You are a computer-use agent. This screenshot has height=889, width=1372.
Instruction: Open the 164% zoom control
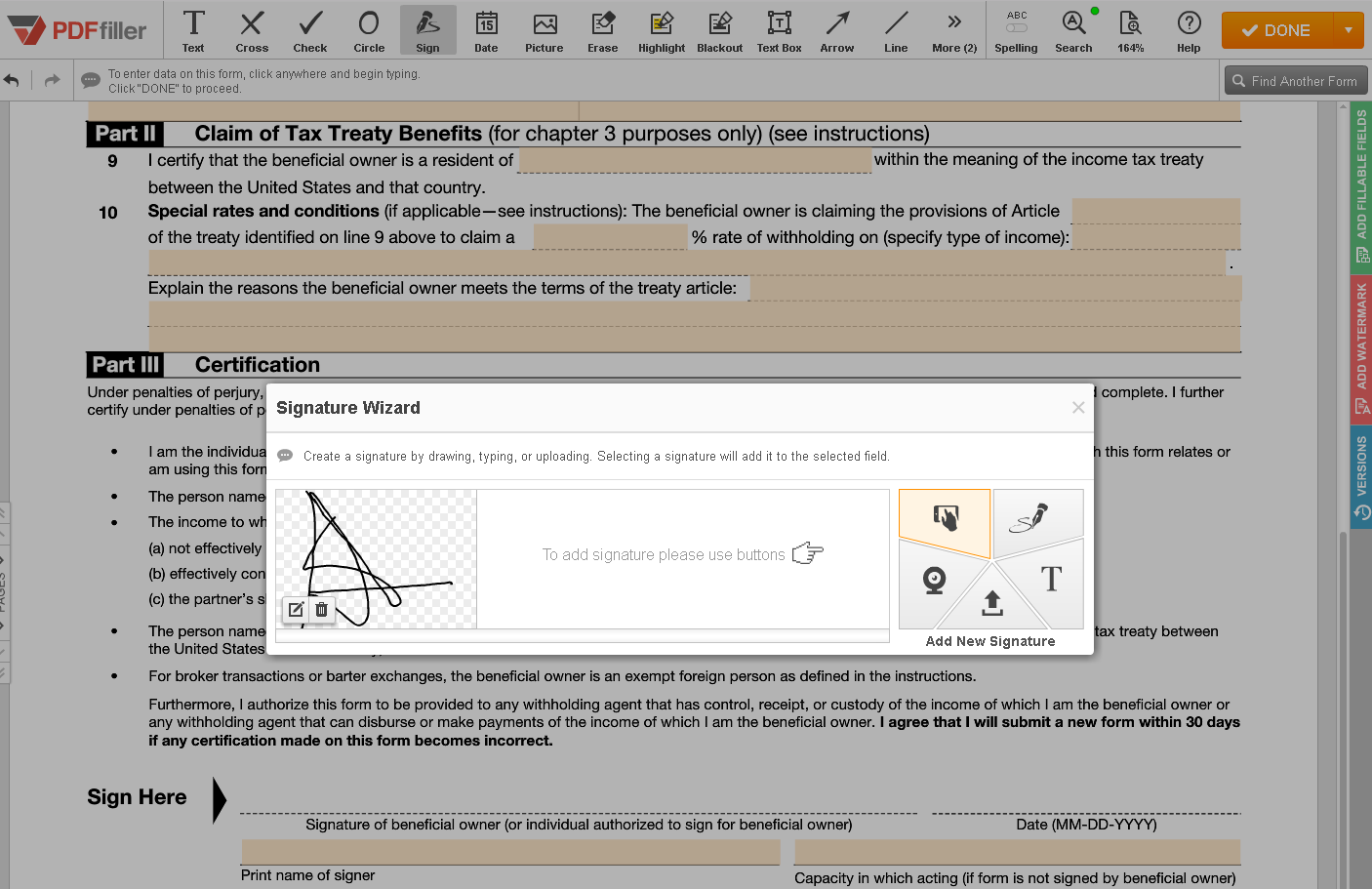(x=1130, y=30)
